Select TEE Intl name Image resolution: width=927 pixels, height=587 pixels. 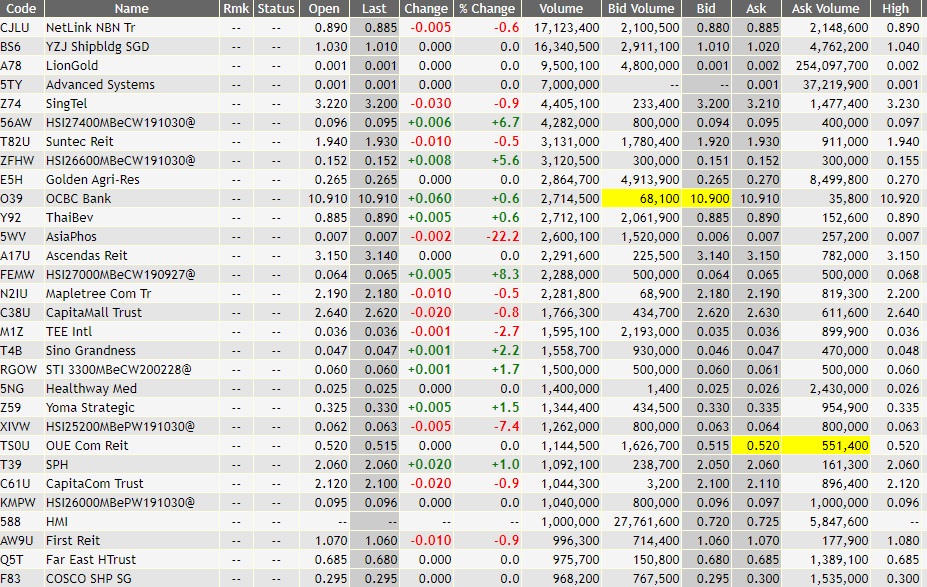coord(69,332)
